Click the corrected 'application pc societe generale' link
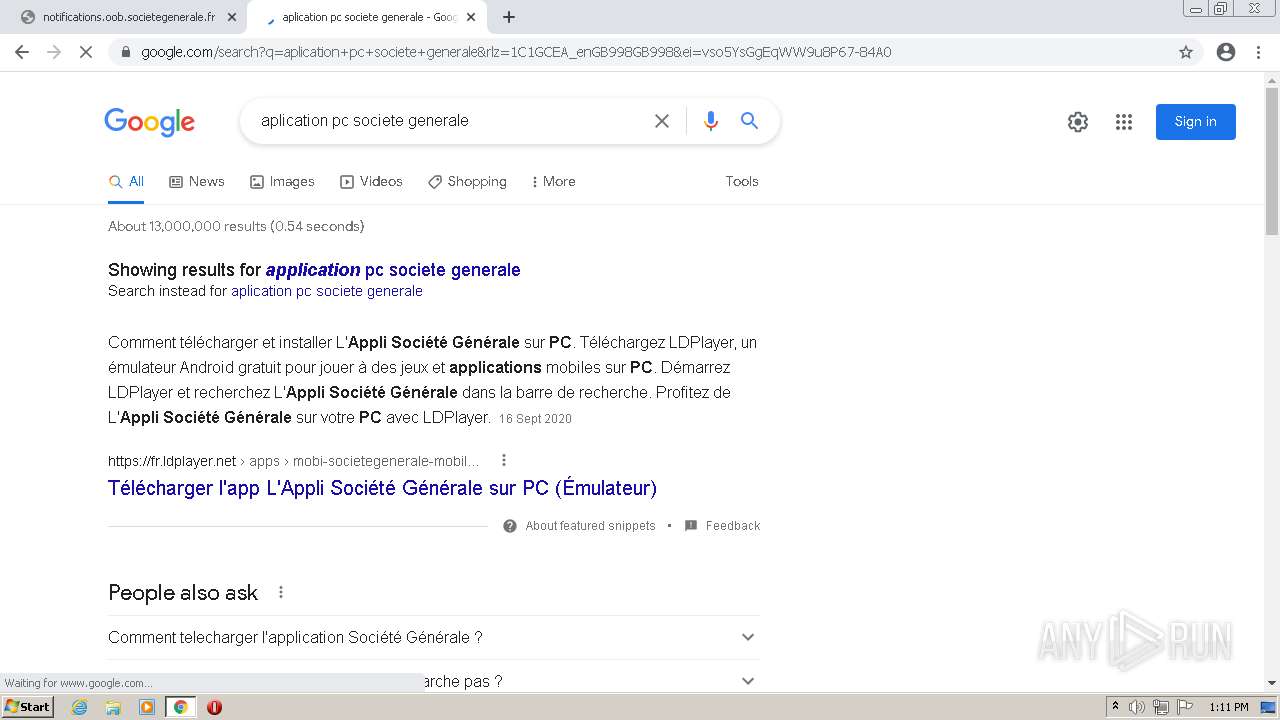Image resolution: width=1280 pixels, height=720 pixels. tap(393, 270)
